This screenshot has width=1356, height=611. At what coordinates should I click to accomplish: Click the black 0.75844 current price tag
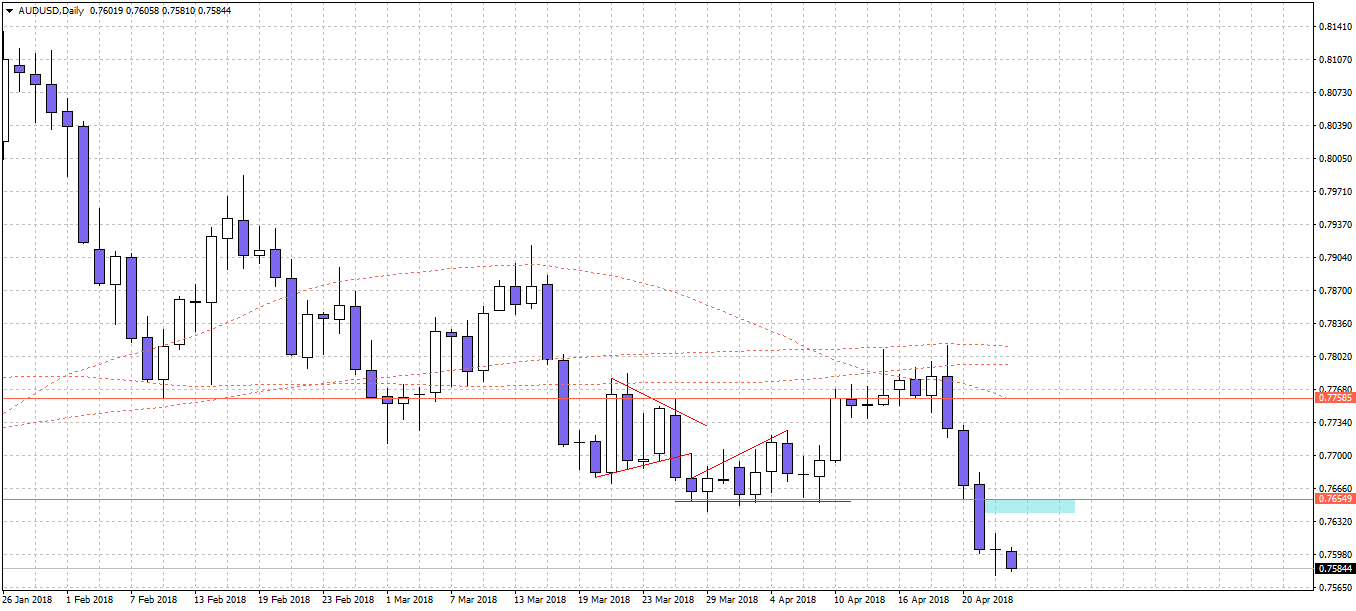(1336, 568)
